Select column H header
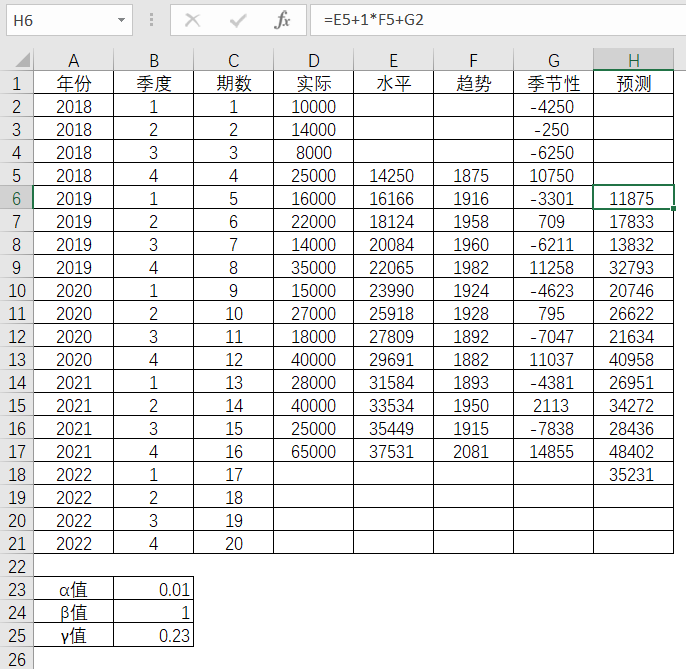The image size is (686, 669). 633,60
